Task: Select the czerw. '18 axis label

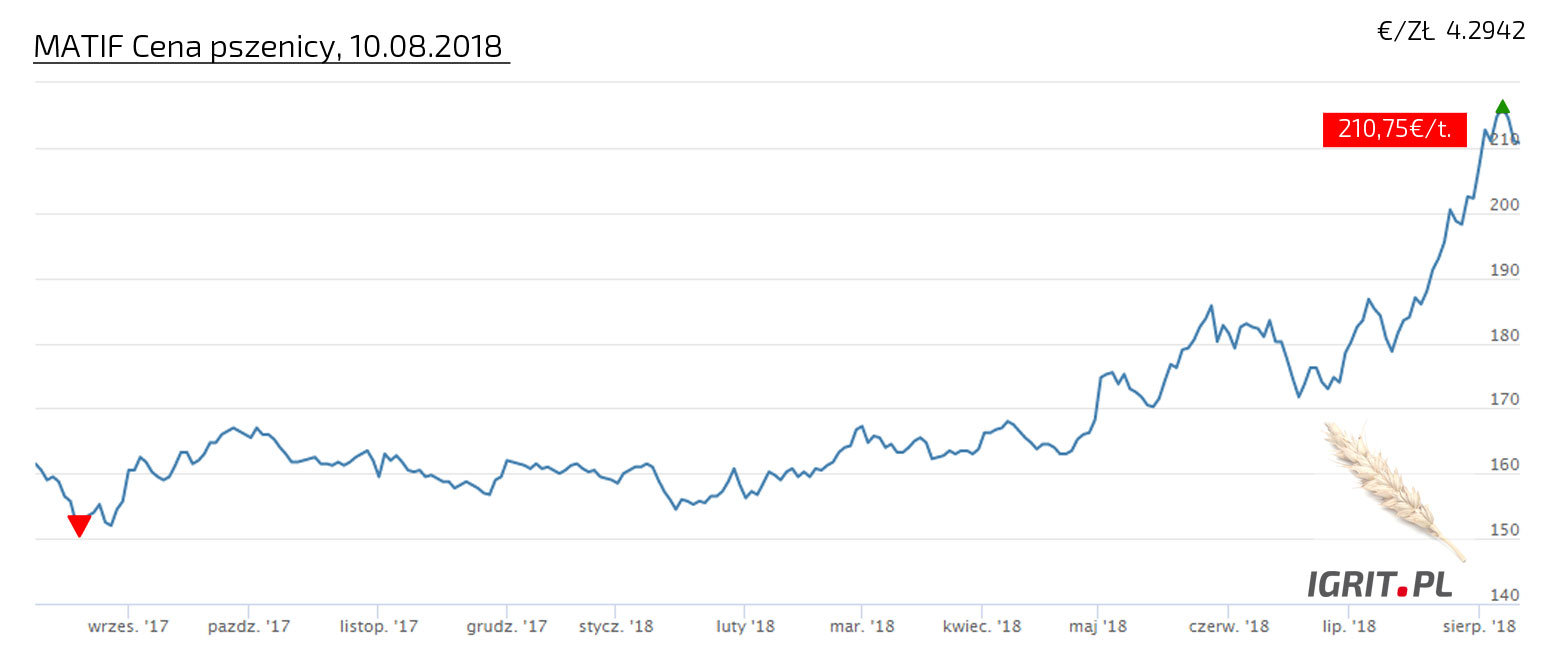Action: [1228, 627]
